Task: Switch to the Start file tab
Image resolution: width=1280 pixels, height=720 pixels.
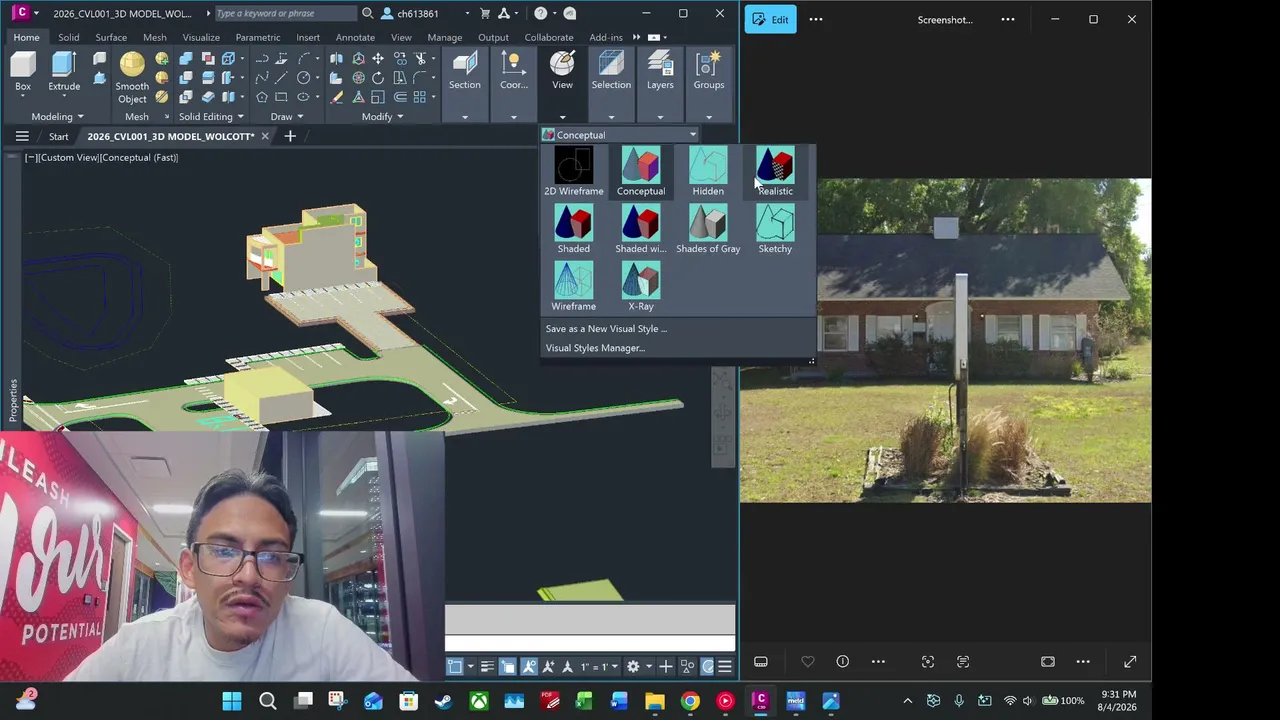Action: [x=59, y=136]
